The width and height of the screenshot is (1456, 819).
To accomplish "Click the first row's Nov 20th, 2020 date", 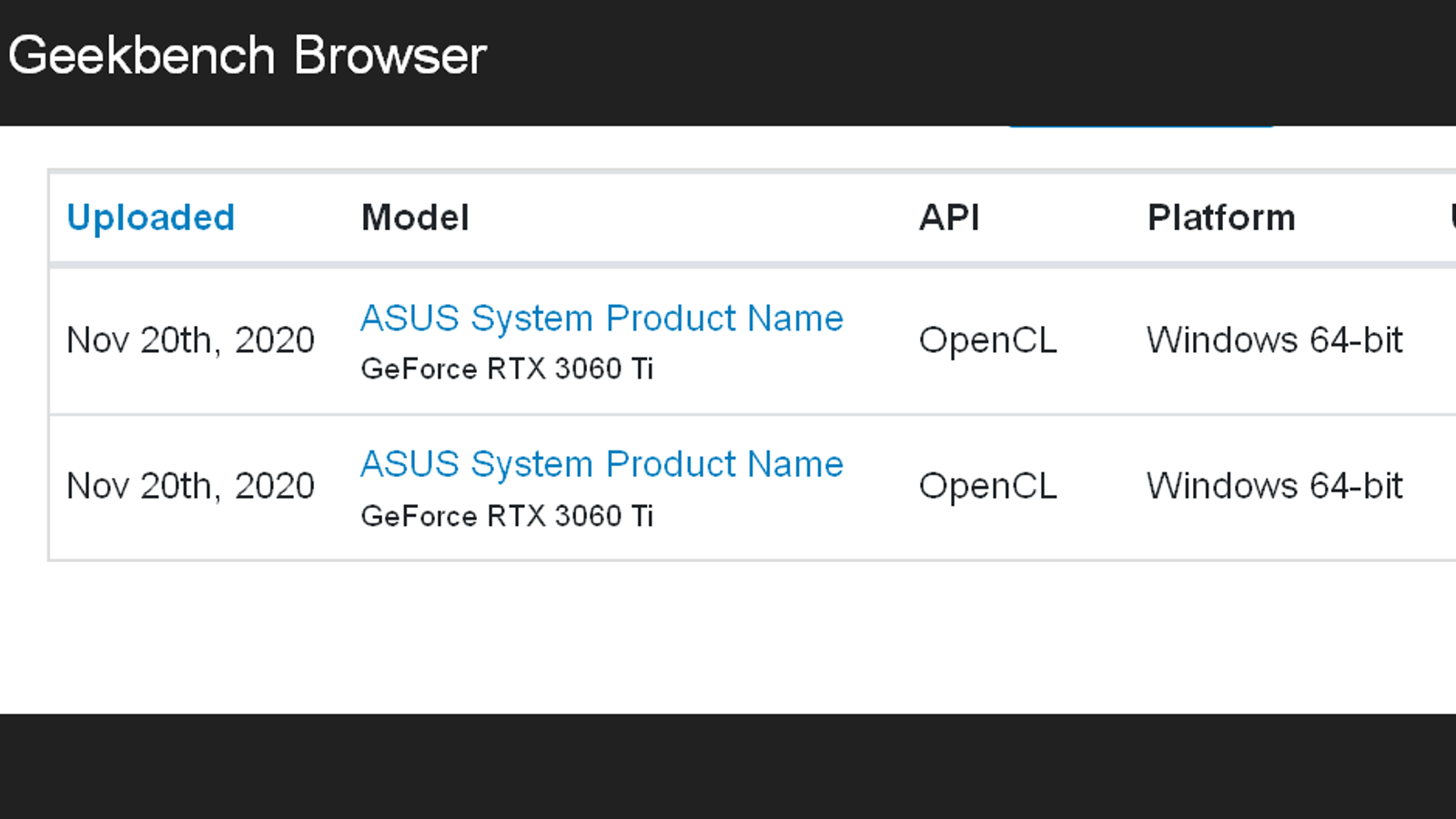I will (x=190, y=340).
